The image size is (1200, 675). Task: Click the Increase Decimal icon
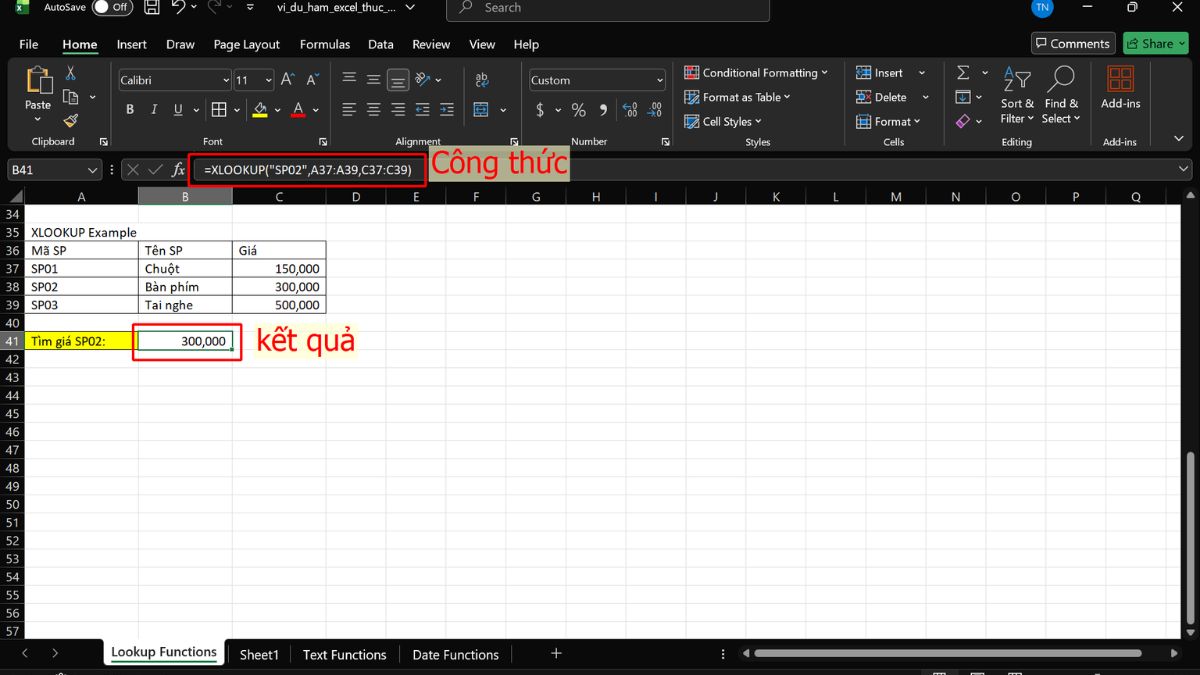click(x=629, y=110)
